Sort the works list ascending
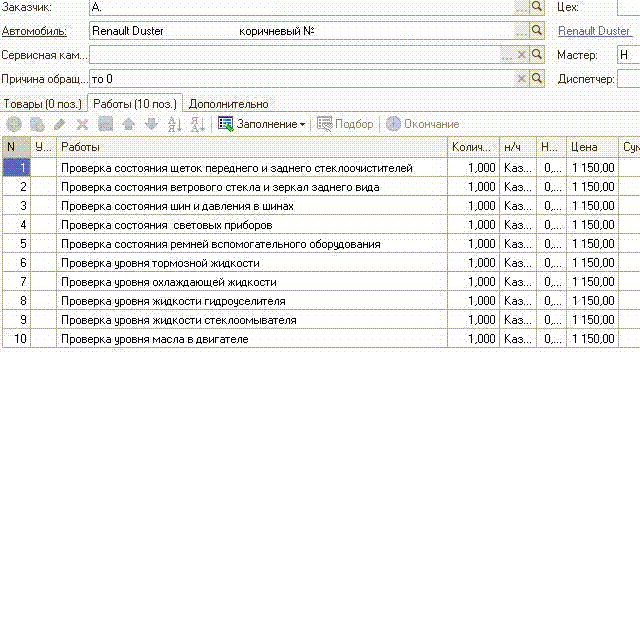The width and height of the screenshot is (640, 640). (174, 124)
